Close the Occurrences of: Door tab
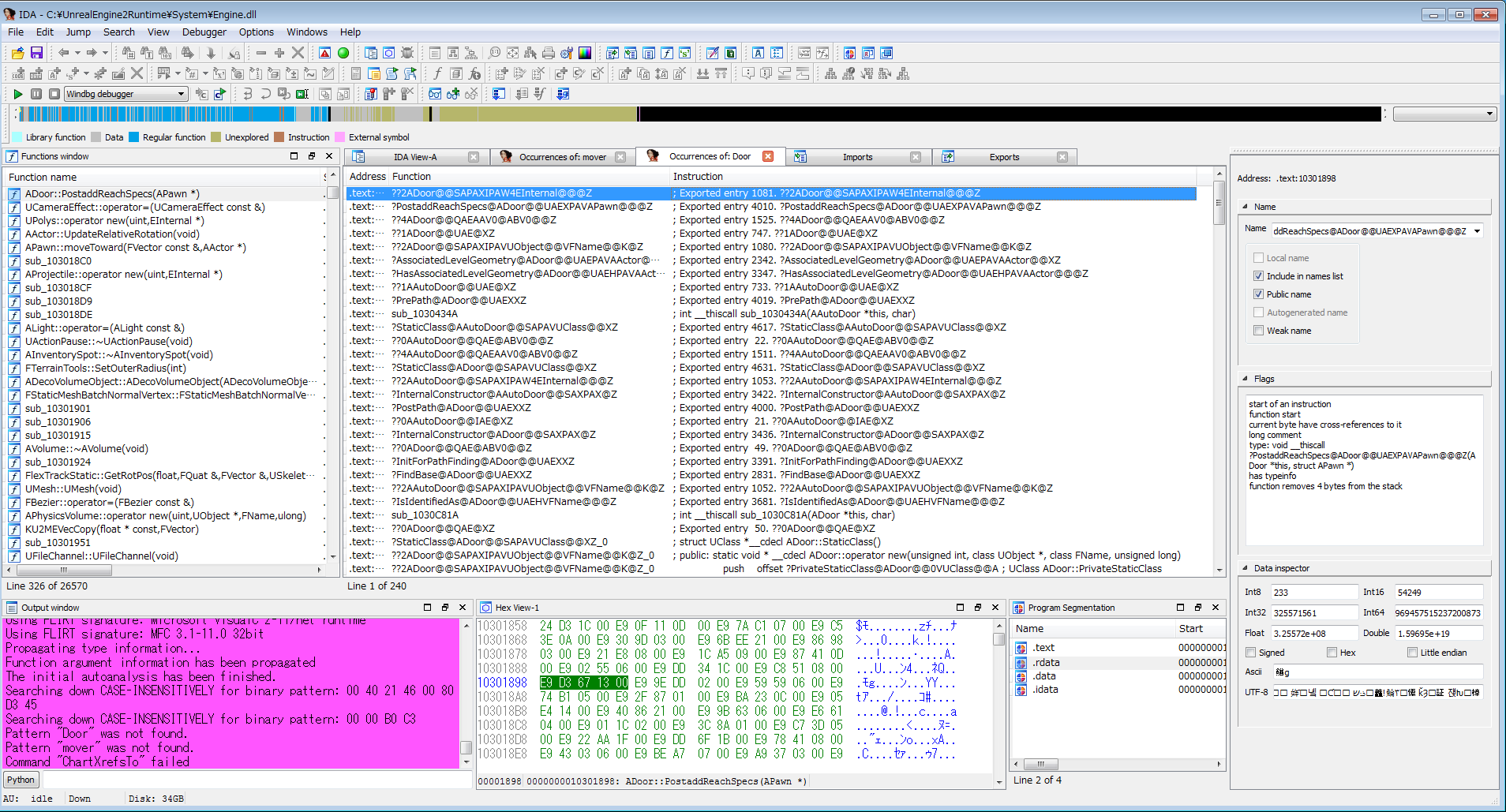The height and width of the screenshot is (812, 1506). point(768,156)
